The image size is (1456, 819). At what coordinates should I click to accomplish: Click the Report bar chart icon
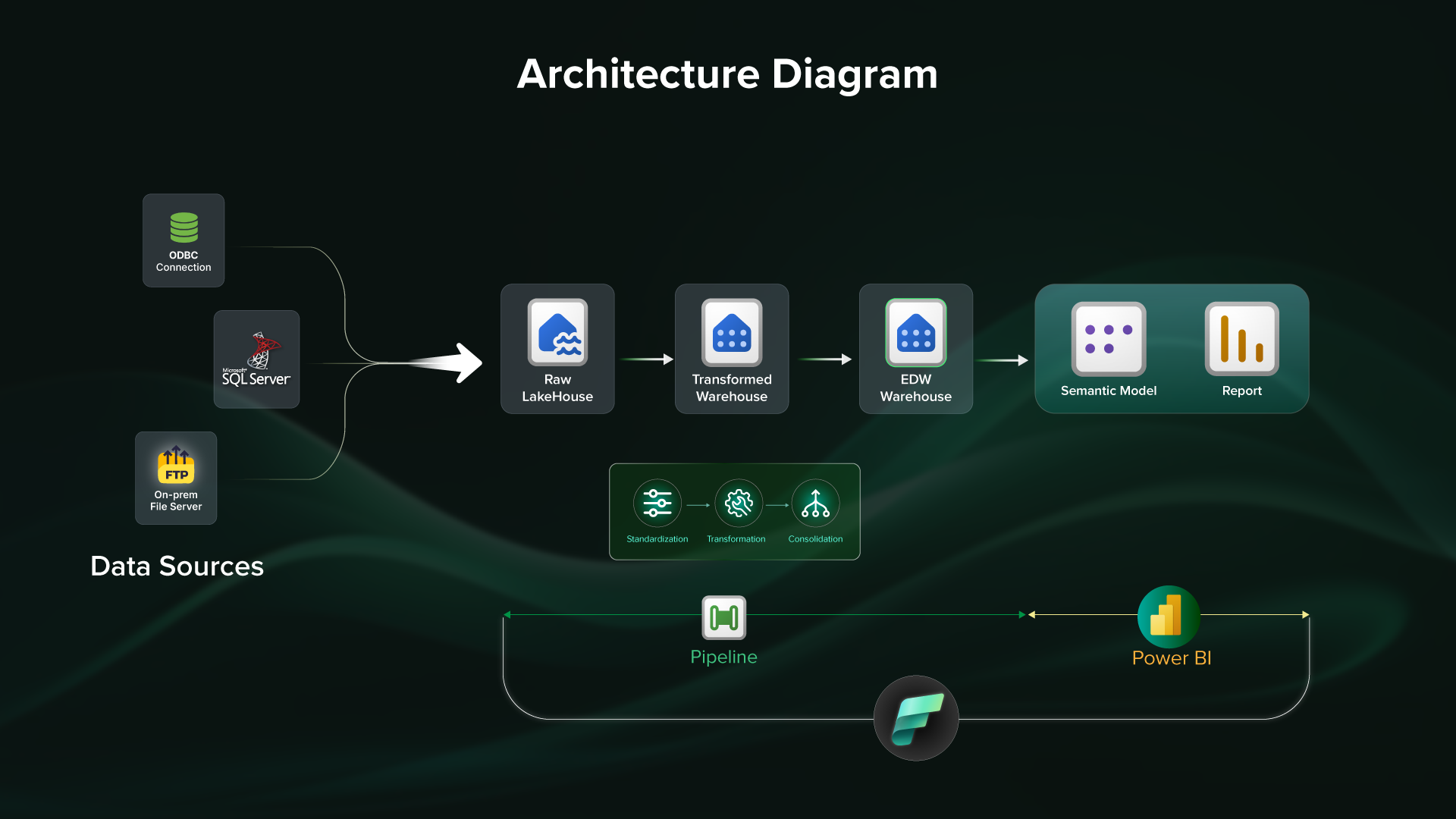(x=1241, y=338)
